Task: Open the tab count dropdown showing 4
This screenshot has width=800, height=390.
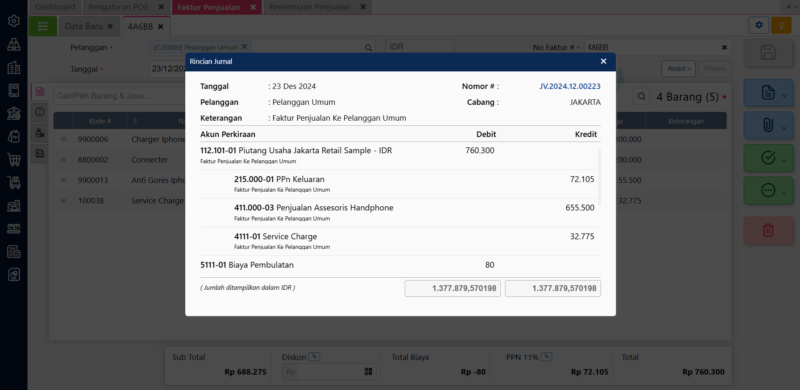Action: 792,7
